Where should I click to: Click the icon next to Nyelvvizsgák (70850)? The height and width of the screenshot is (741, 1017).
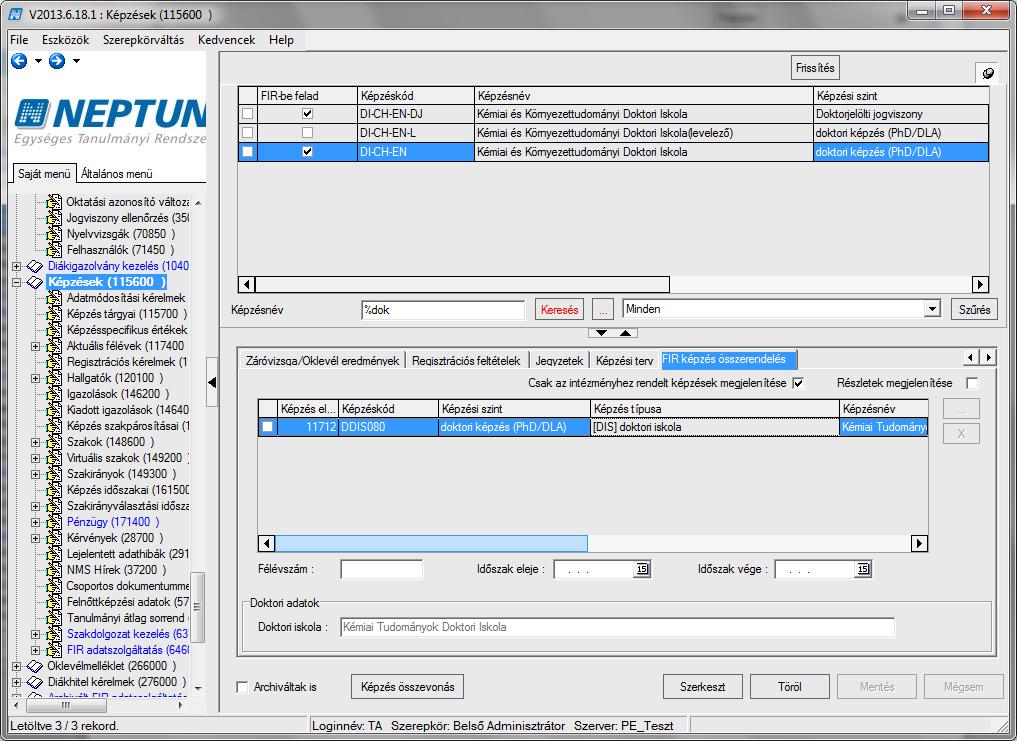(x=54, y=234)
